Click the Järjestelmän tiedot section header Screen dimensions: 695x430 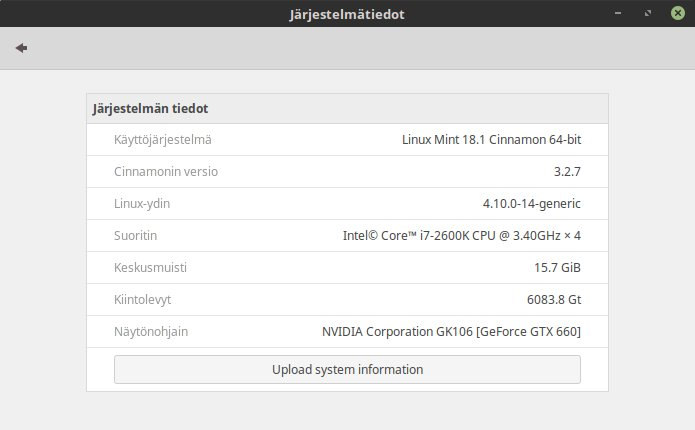[150, 108]
